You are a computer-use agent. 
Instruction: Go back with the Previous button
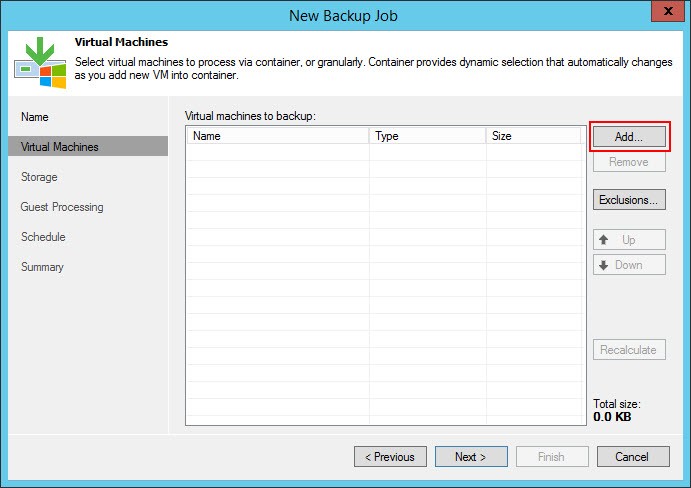[390, 457]
